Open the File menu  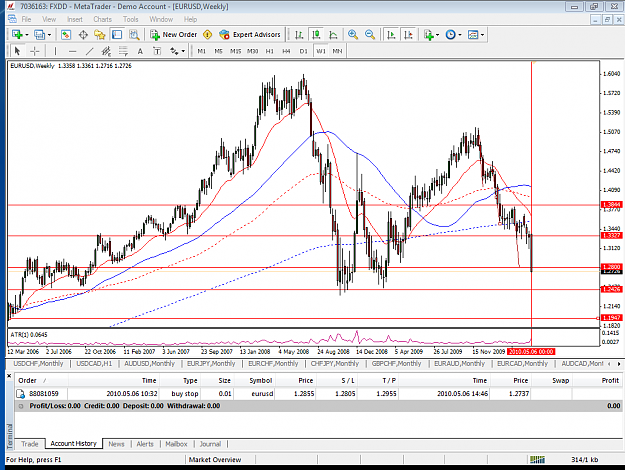(x=26, y=19)
